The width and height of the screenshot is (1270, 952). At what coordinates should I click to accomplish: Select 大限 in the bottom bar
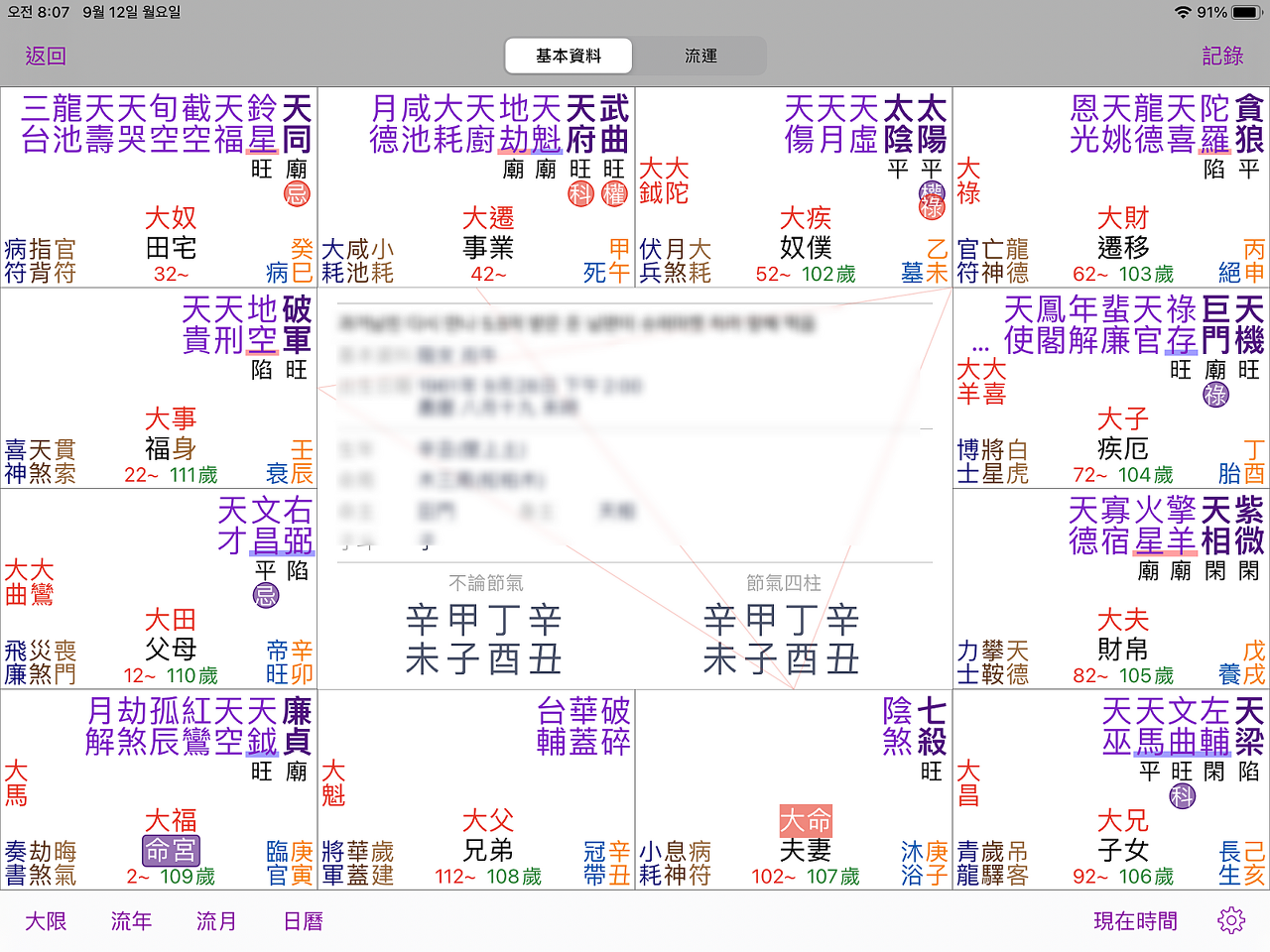coord(46,921)
